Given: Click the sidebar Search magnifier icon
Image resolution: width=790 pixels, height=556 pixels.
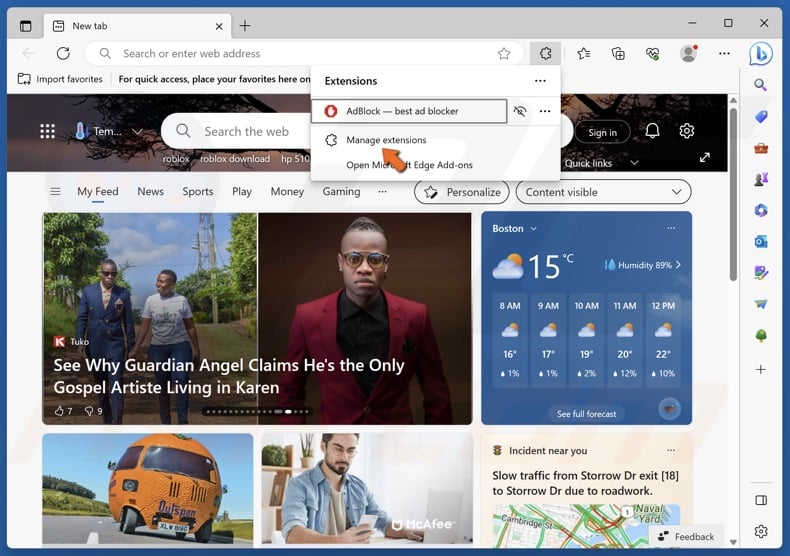Looking at the screenshot, I should point(761,85).
